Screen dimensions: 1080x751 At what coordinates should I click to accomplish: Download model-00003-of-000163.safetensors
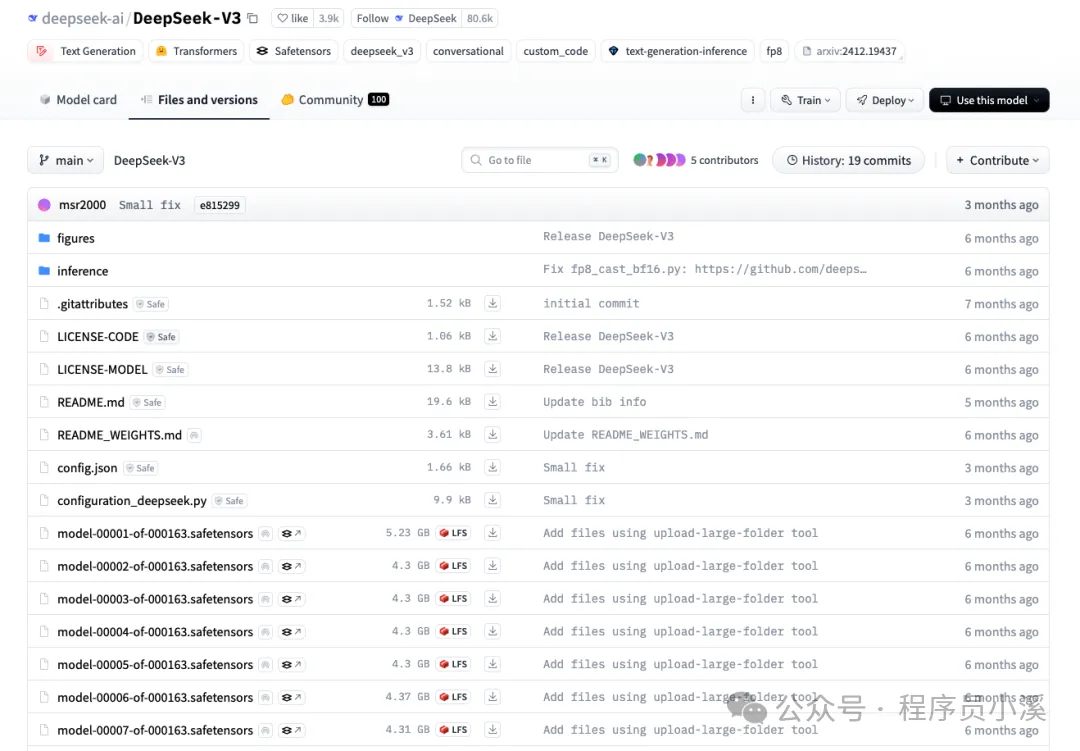pyautogui.click(x=492, y=599)
